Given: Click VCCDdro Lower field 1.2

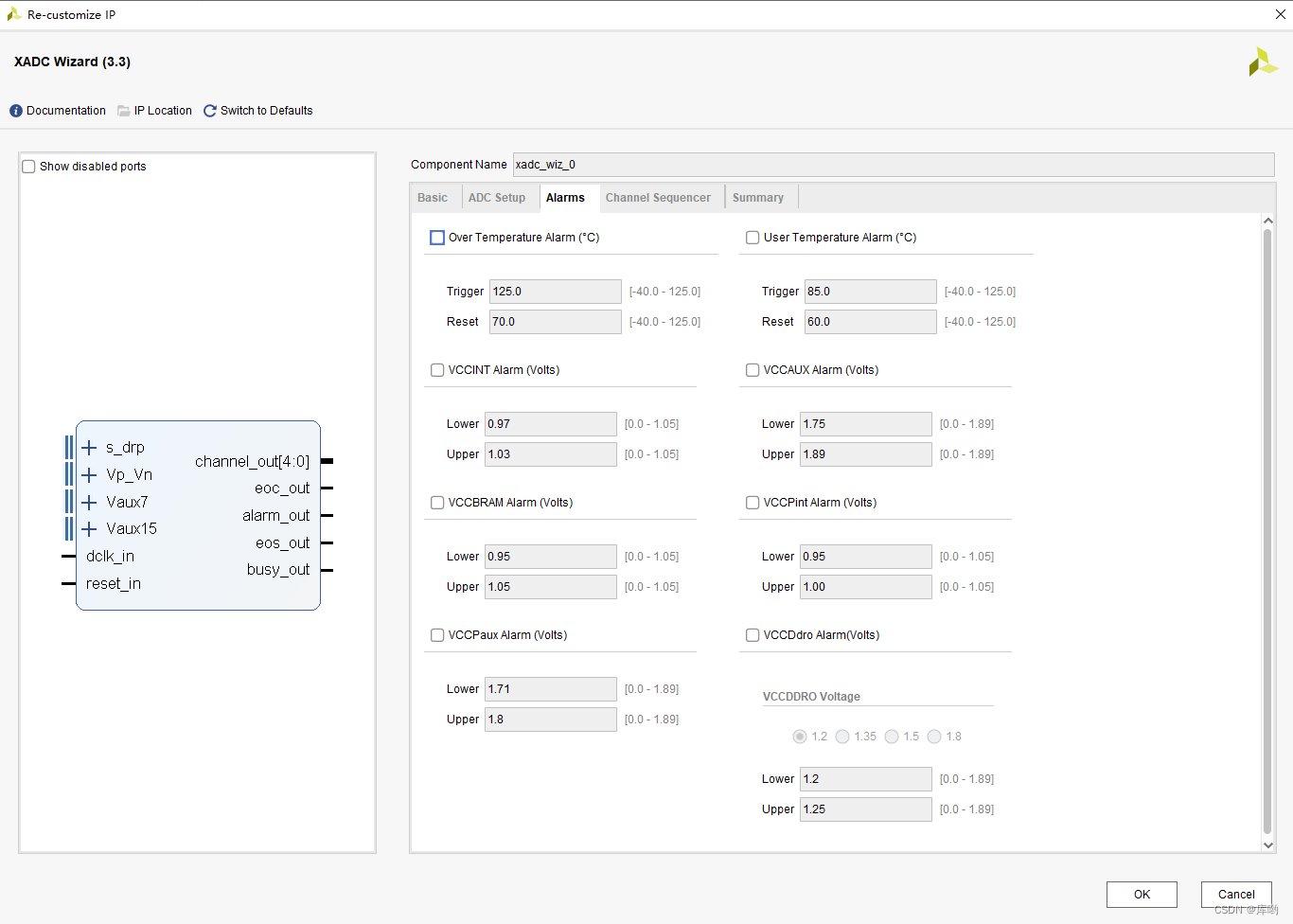Looking at the screenshot, I should point(866,779).
